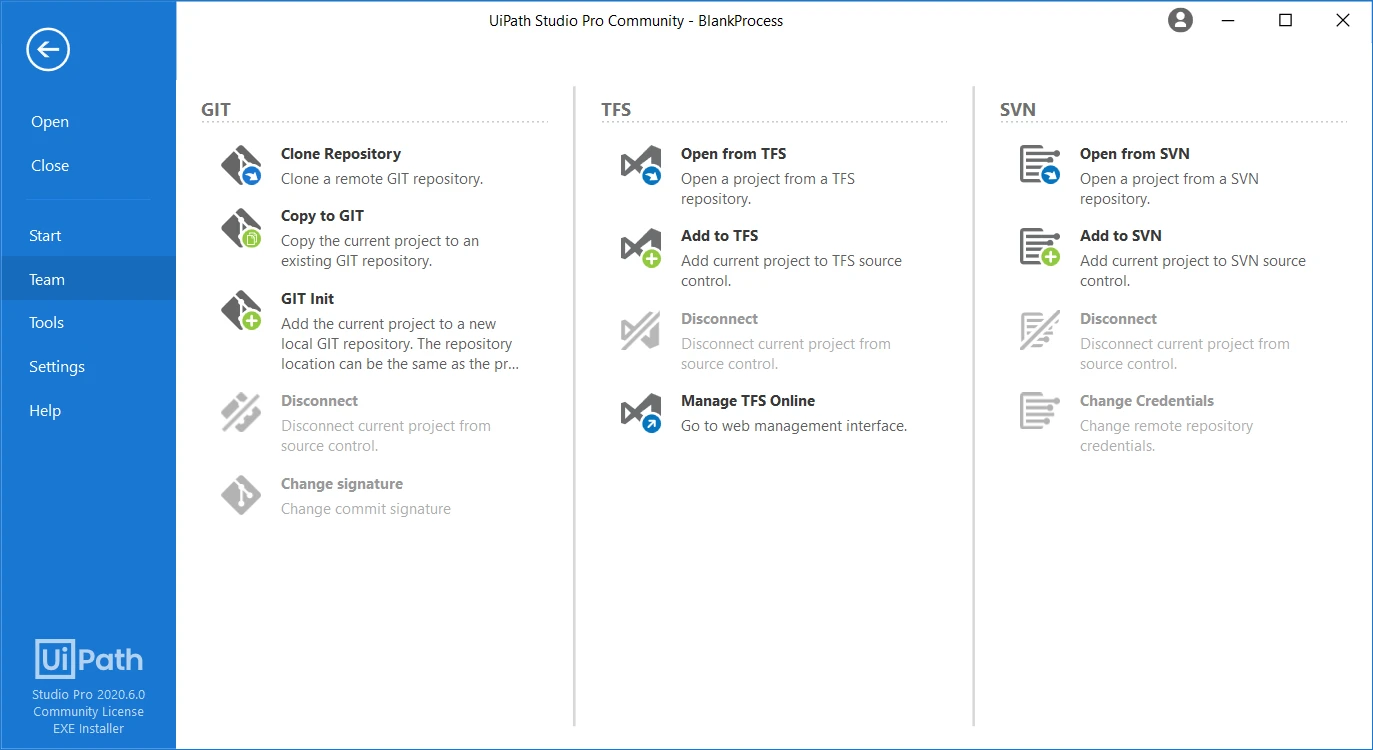Click the Add to TFS icon
Image resolution: width=1373 pixels, height=750 pixels.
click(x=641, y=248)
